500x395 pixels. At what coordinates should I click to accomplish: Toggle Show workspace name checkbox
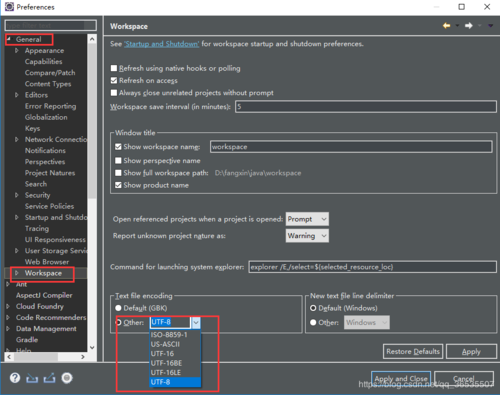click(118, 147)
